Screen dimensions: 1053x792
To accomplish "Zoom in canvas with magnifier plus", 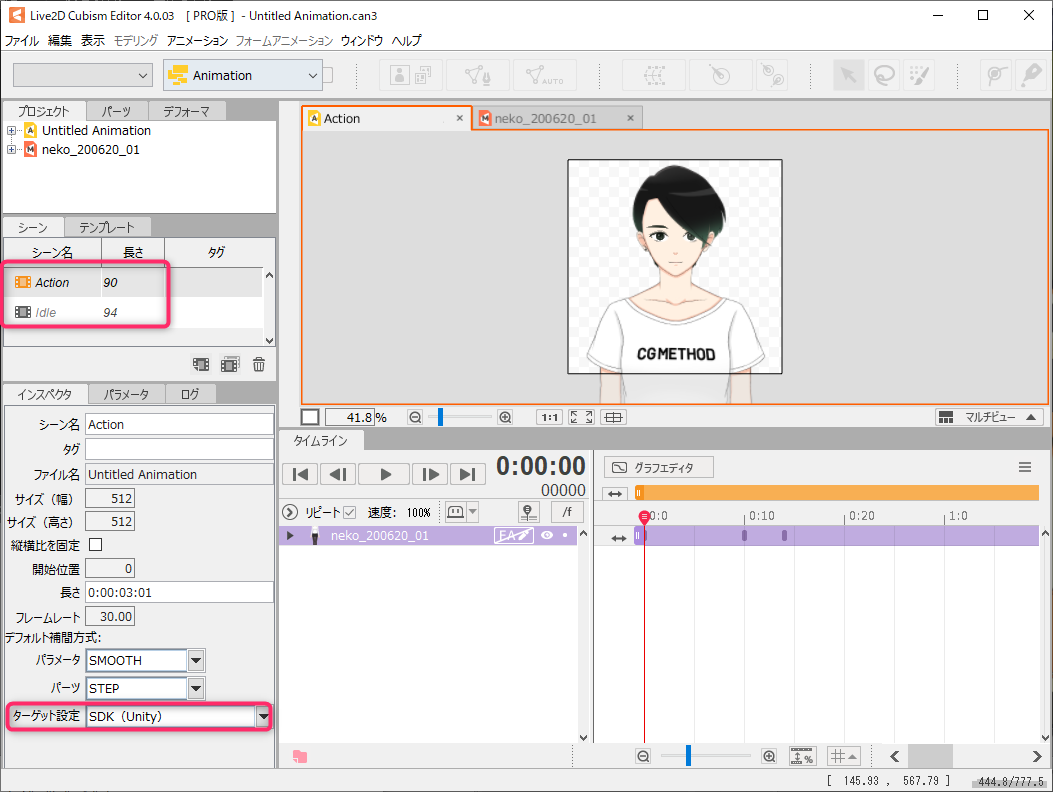I will click(505, 417).
